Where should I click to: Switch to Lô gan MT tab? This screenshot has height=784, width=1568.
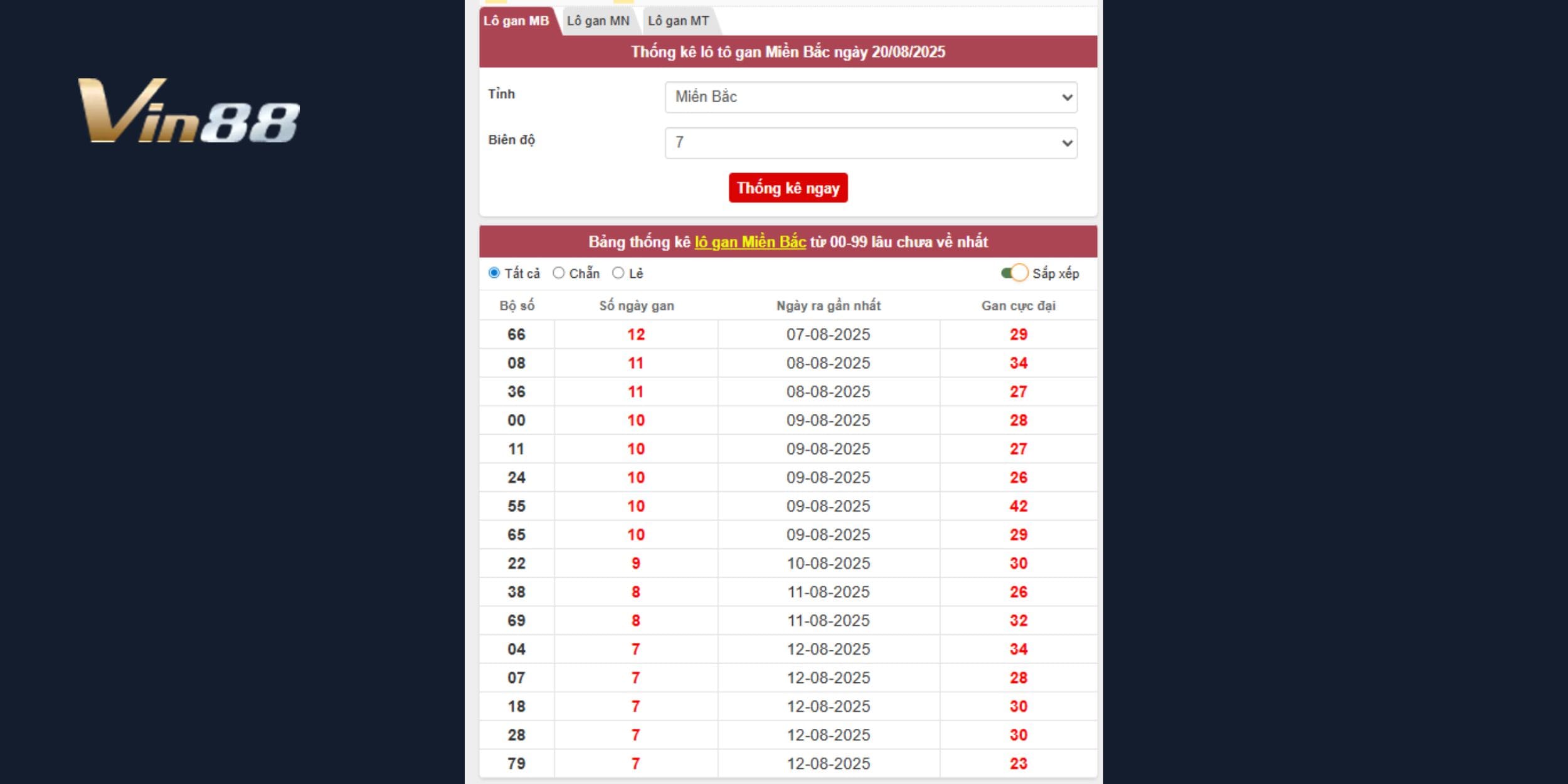[x=678, y=21]
